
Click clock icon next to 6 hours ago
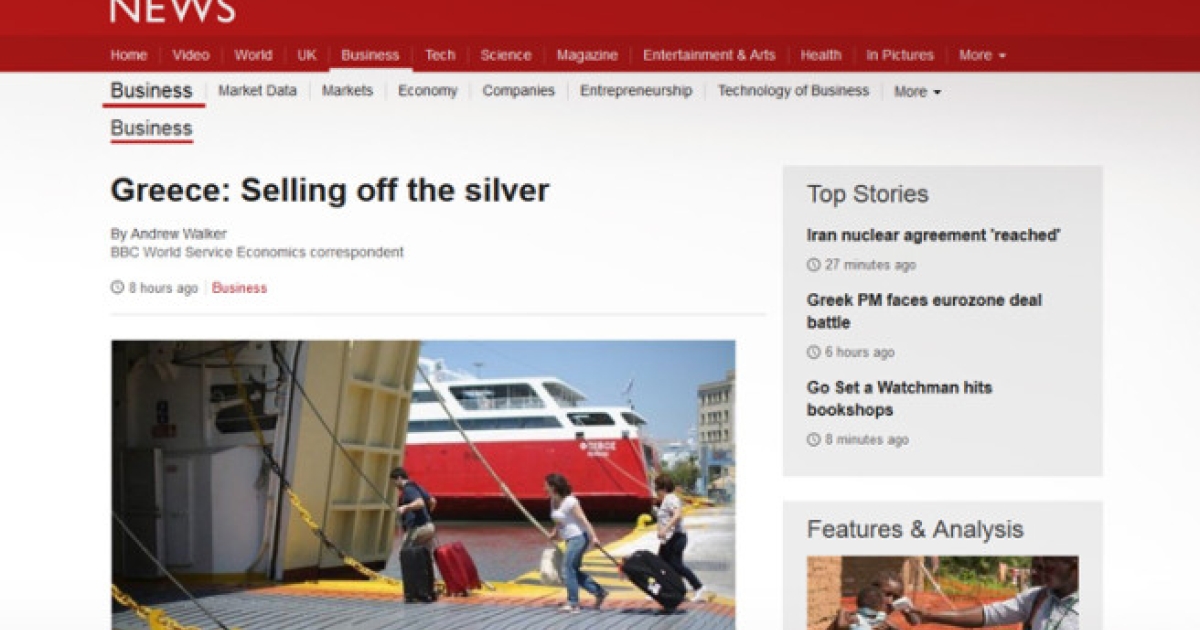tap(813, 352)
